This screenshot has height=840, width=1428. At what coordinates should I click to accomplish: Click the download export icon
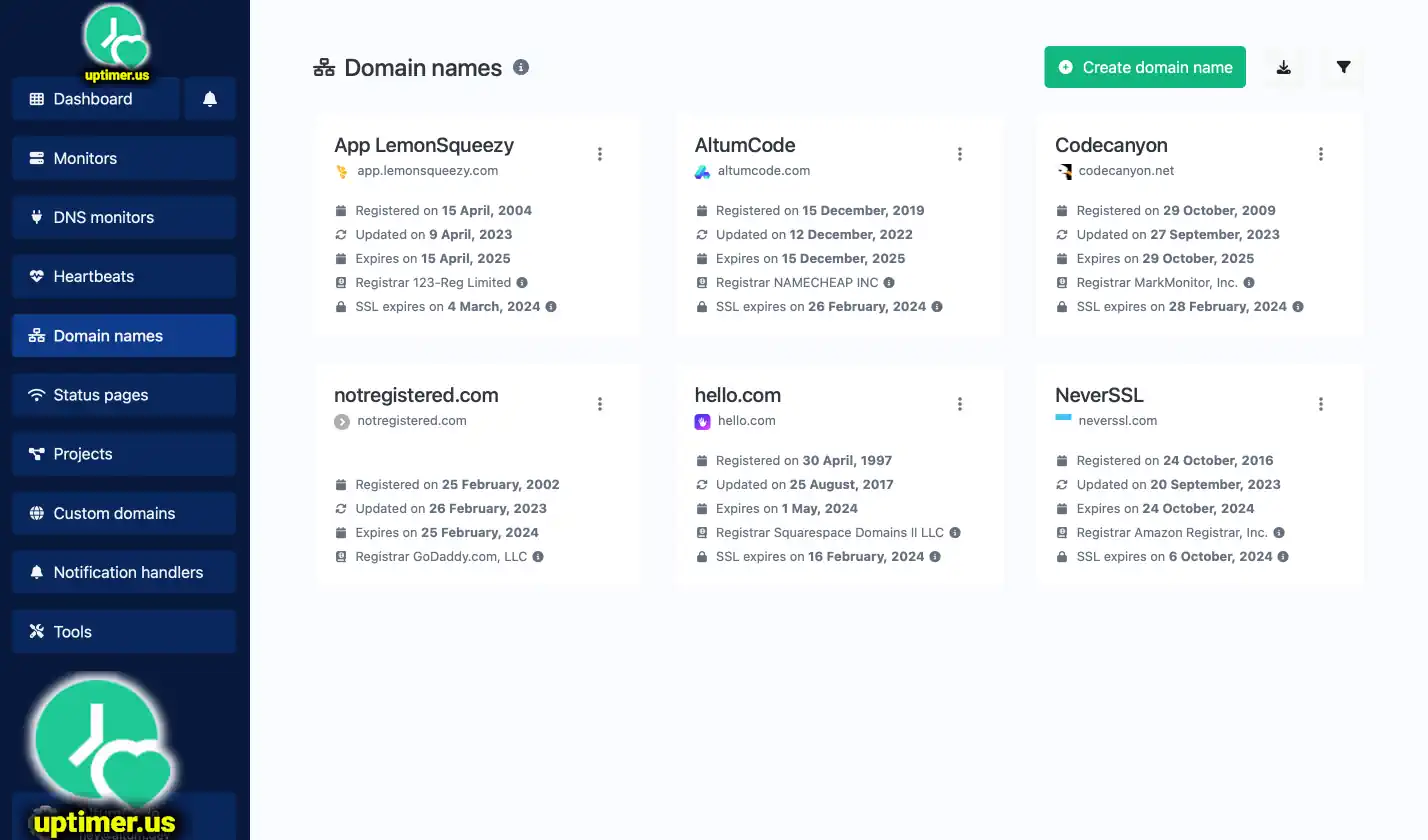(1284, 67)
